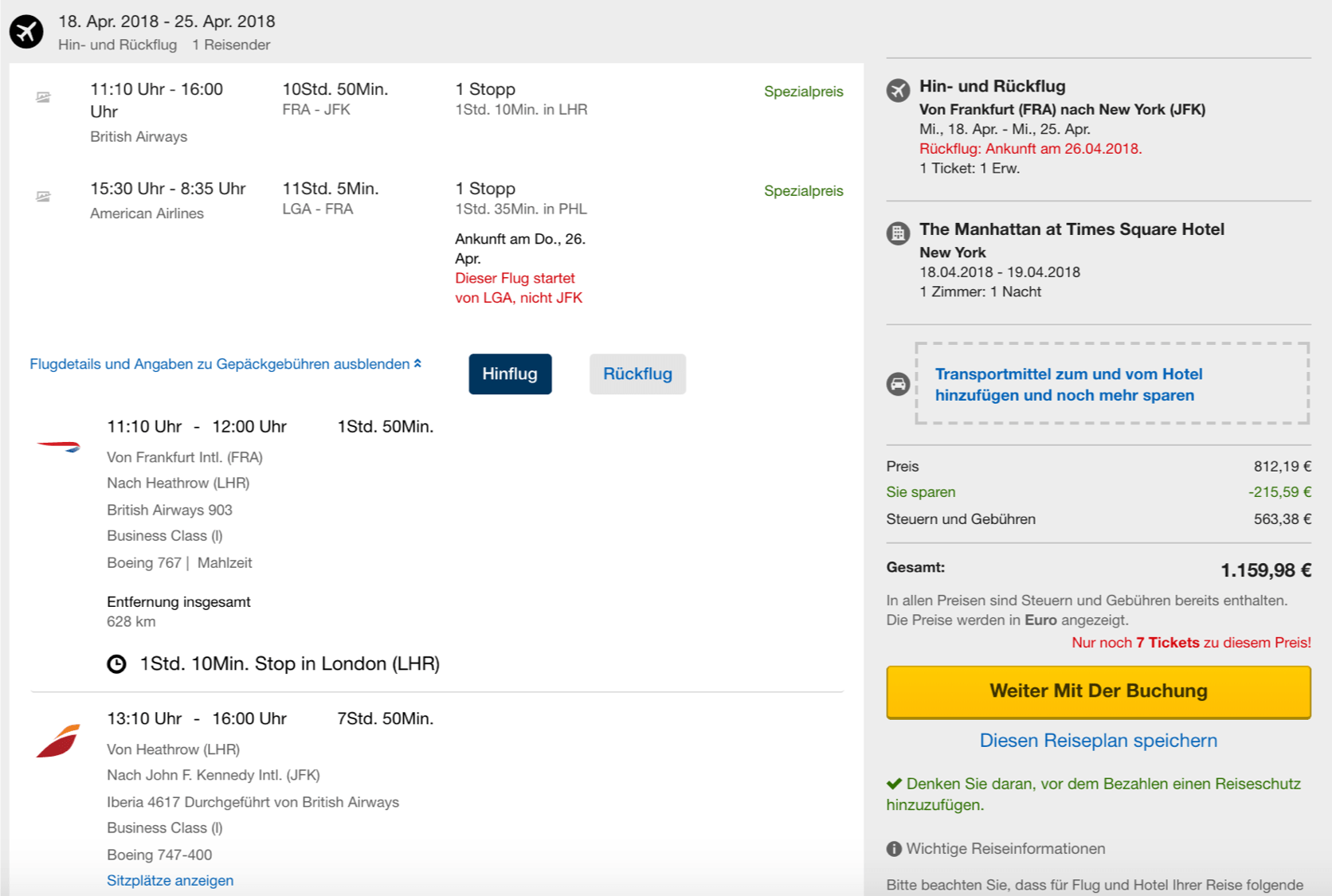
Task: Click the info icon beside Wichtige Reiseinformationen
Action: click(x=894, y=849)
